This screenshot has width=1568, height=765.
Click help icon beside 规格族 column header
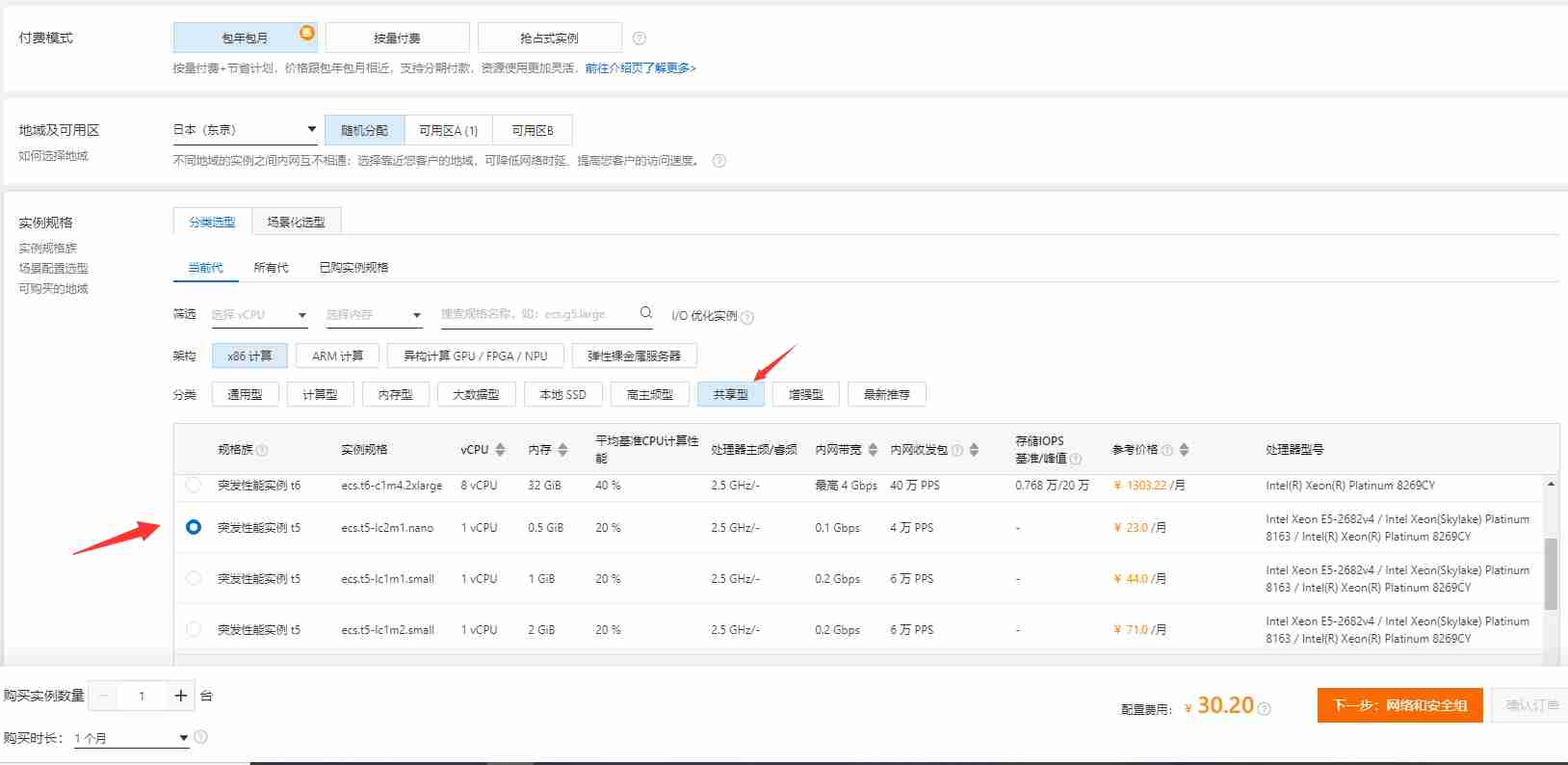pyautogui.click(x=262, y=451)
